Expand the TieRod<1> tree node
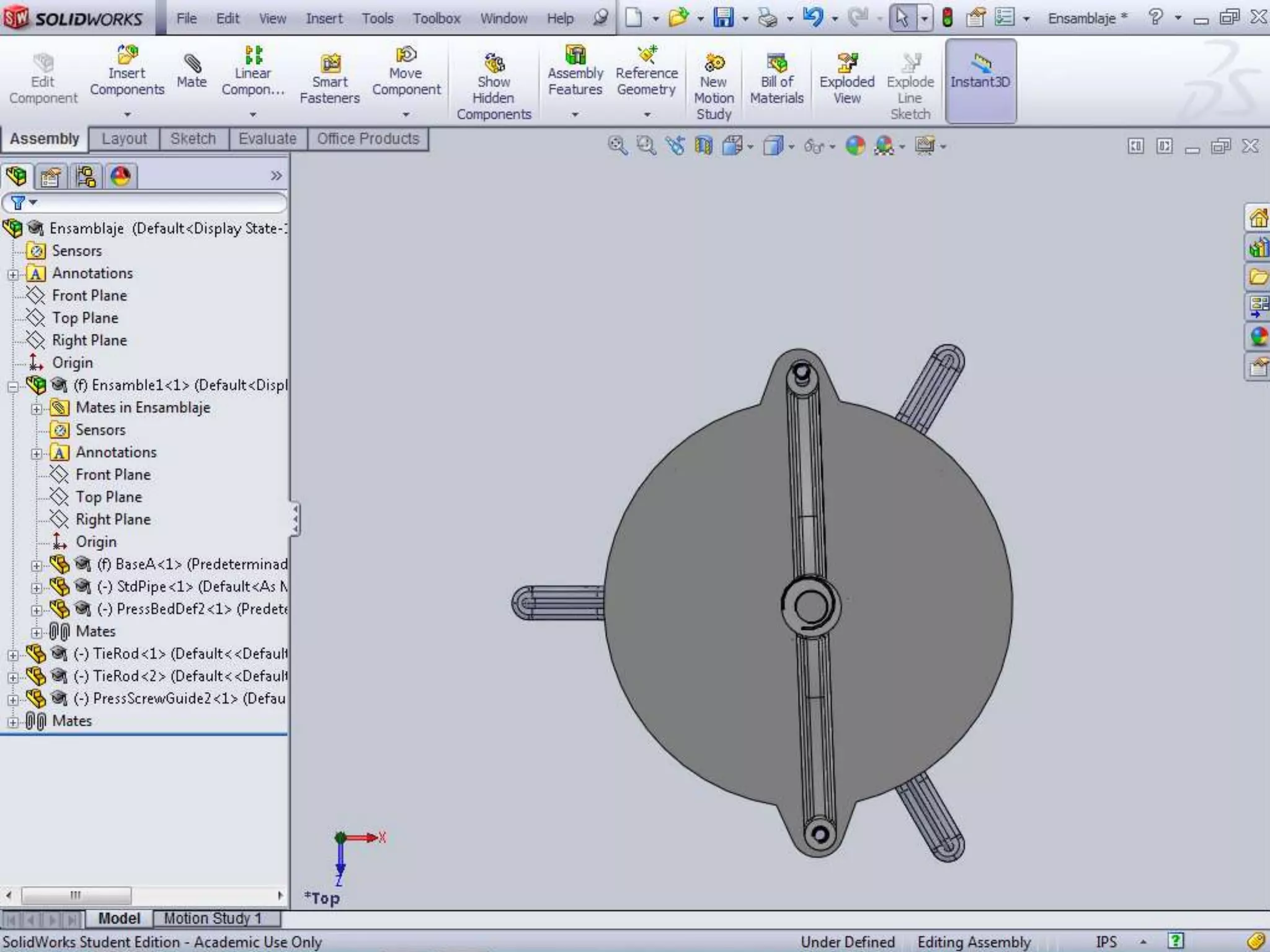1270x952 pixels. coord(13,655)
